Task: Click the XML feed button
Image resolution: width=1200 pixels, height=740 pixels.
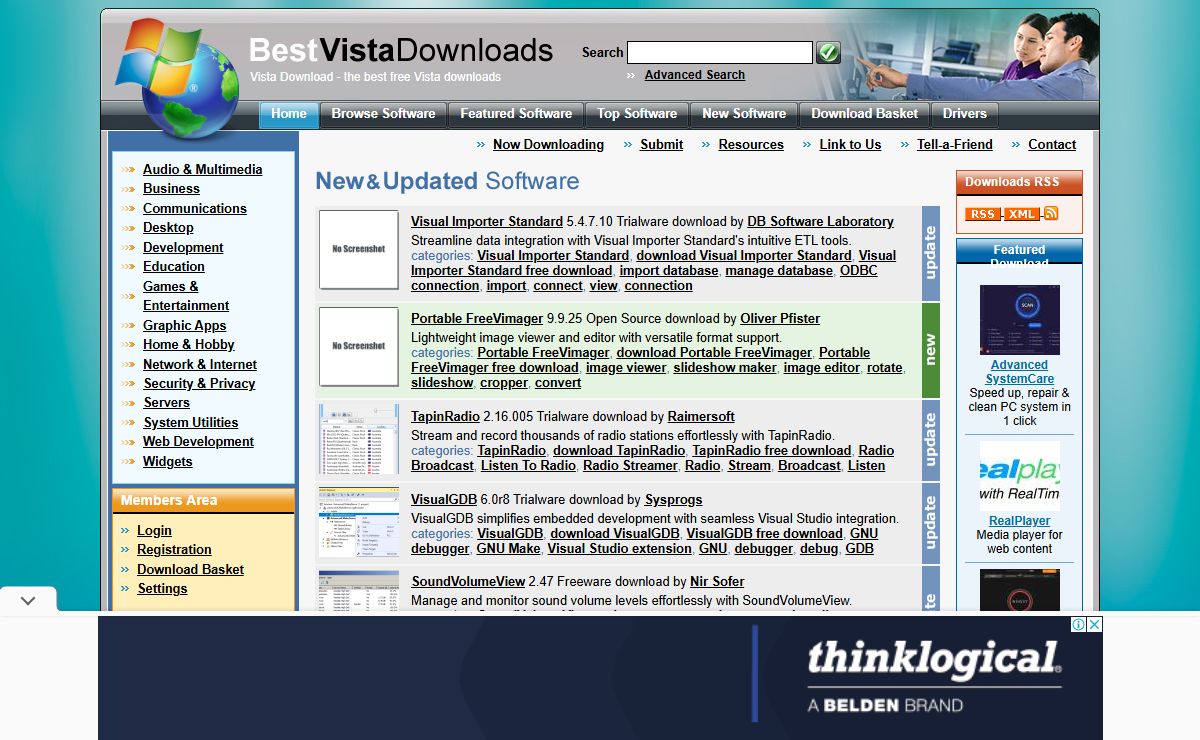Action: (1022, 214)
